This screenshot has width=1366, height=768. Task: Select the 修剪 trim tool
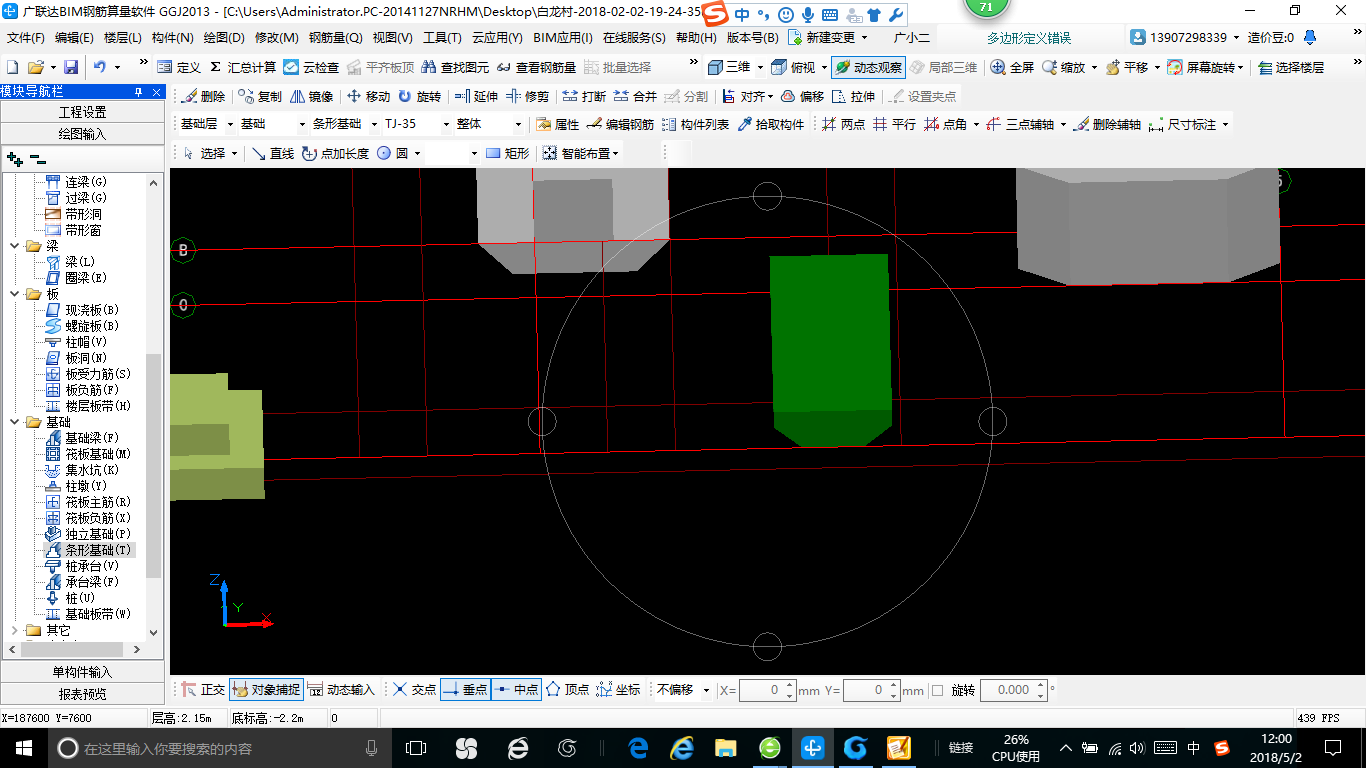coord(528,96)
